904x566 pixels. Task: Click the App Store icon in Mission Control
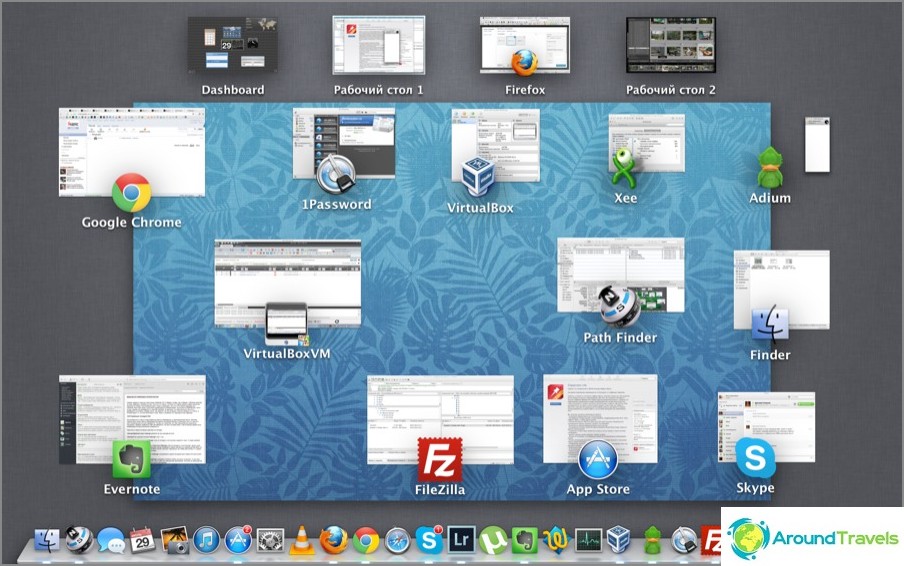598,460
